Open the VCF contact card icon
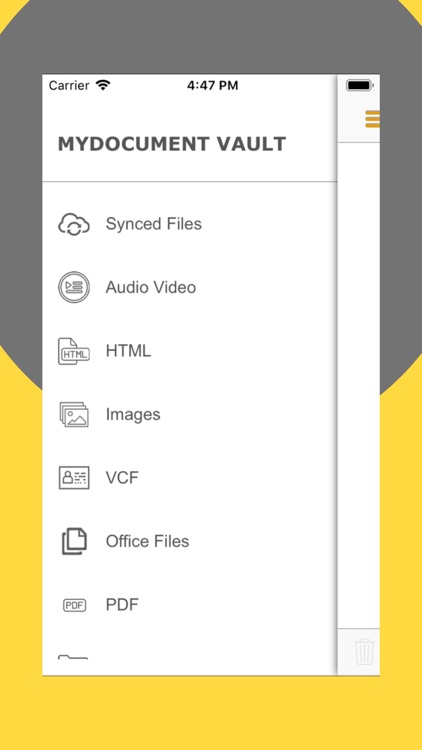 click(x=74, y=477)
